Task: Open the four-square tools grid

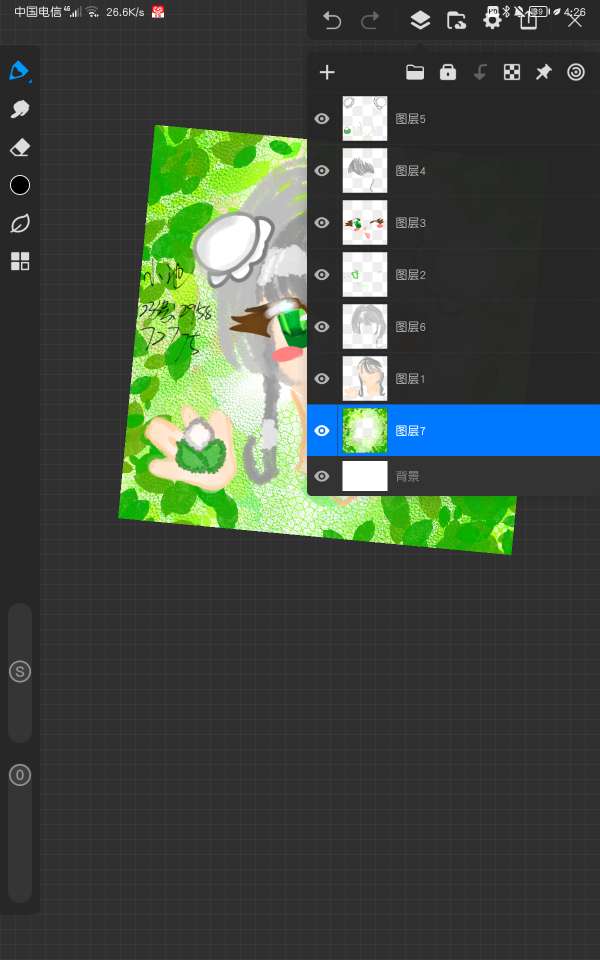Action: 19,261
